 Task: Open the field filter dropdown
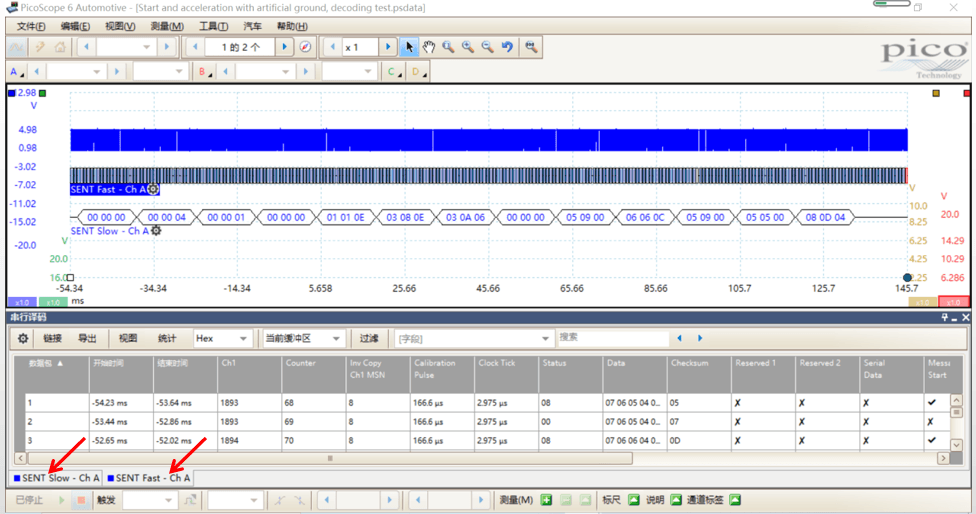coord(473,339)
